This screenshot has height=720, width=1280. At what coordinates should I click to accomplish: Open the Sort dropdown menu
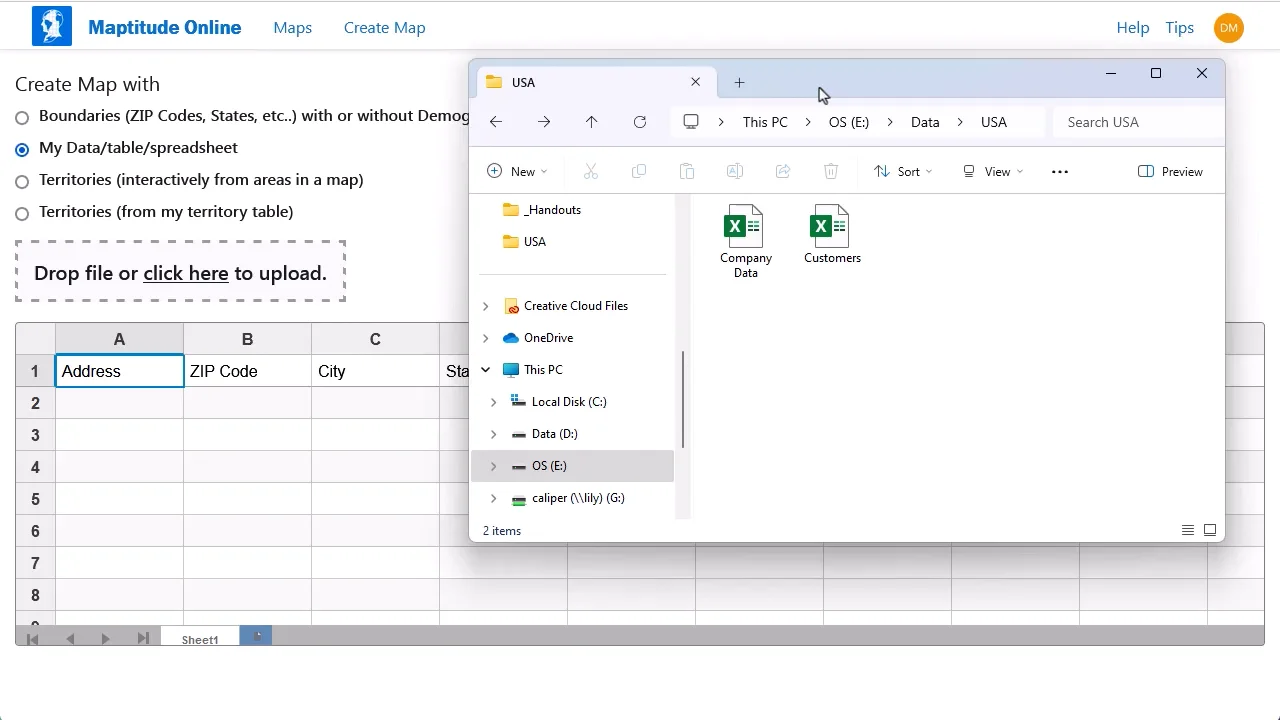[x=903, y=172]
